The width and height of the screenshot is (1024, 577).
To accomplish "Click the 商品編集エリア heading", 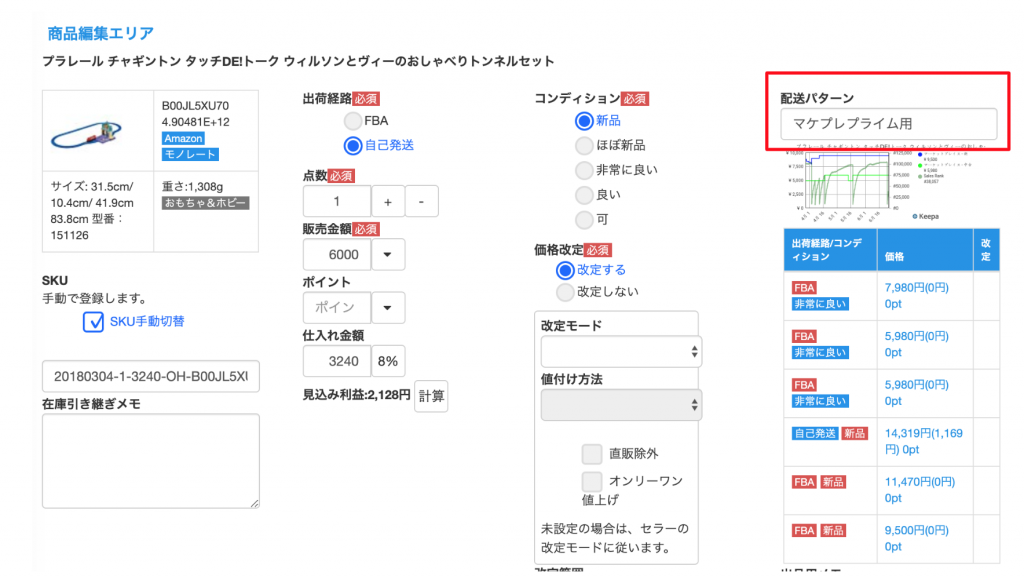I will [x=101, y=33].
